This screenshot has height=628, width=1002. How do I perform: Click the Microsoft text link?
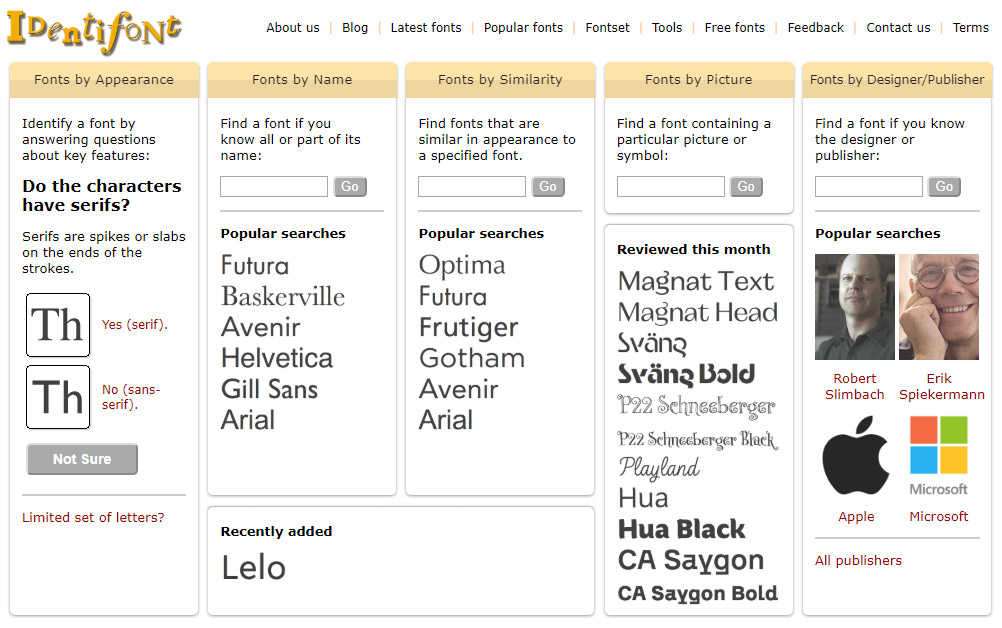(939, 516)
